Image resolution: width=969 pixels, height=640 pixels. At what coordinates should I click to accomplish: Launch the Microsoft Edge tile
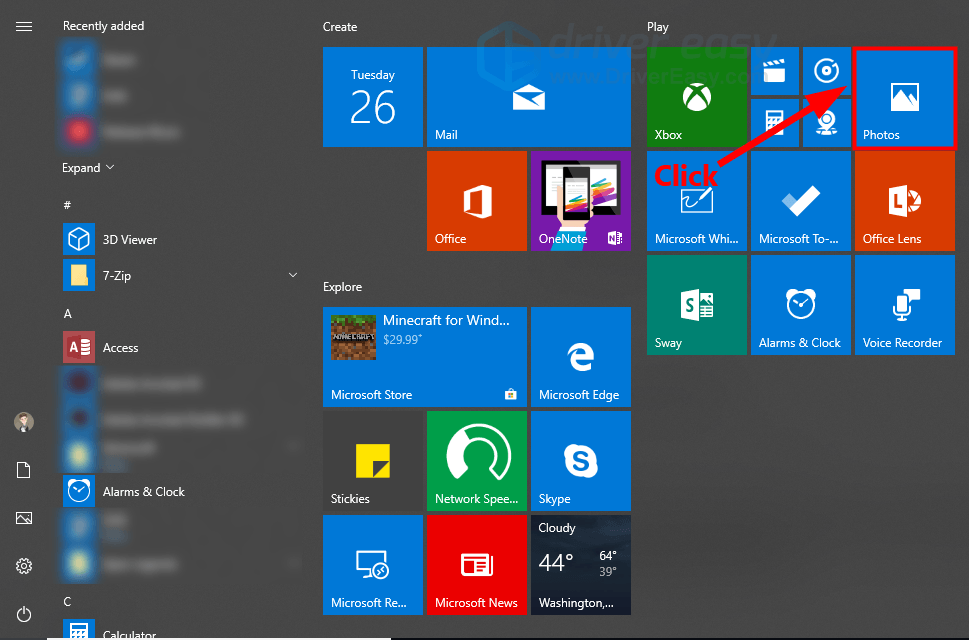click(x=581, y=357)
